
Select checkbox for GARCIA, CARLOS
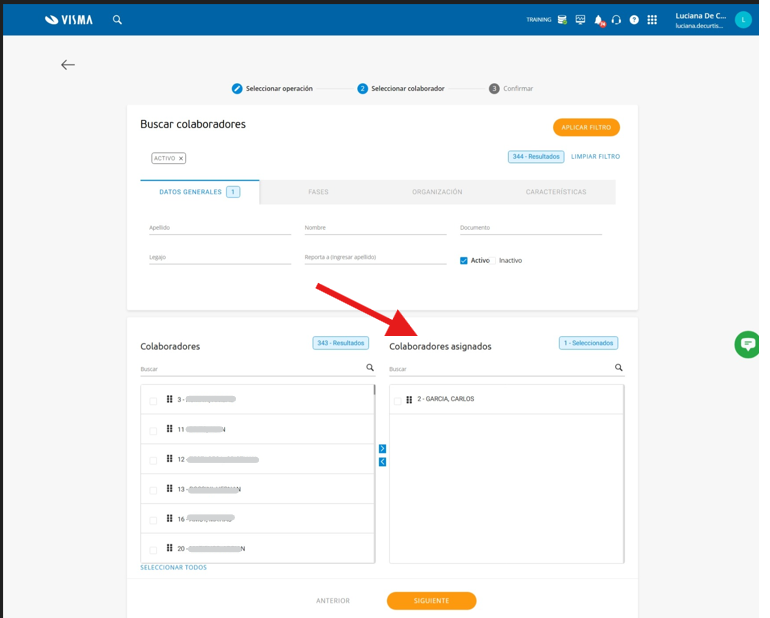pos(398,401)
